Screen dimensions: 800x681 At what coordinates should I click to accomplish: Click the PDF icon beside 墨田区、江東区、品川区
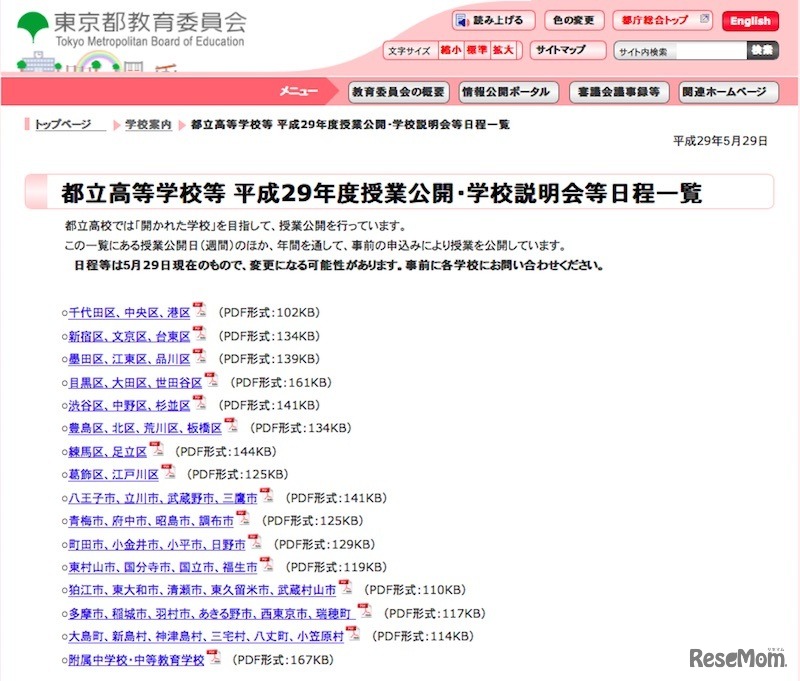(199, 356)
